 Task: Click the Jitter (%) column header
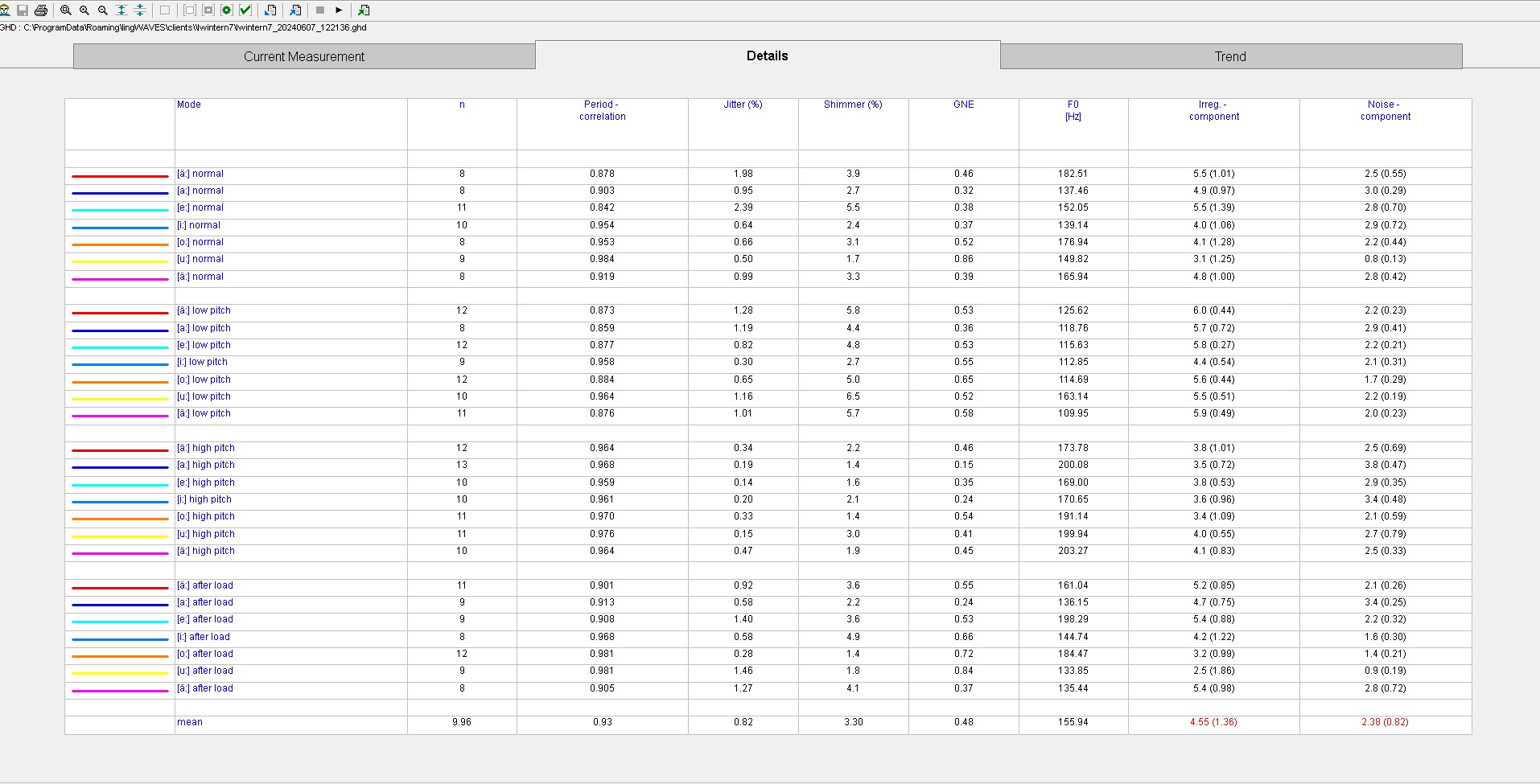743,105
